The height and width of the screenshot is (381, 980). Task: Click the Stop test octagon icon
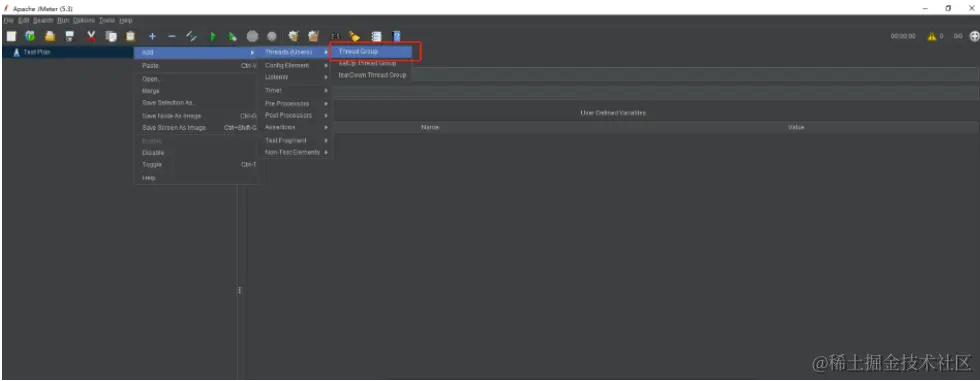pyautogui.click(x=252, y=36)
